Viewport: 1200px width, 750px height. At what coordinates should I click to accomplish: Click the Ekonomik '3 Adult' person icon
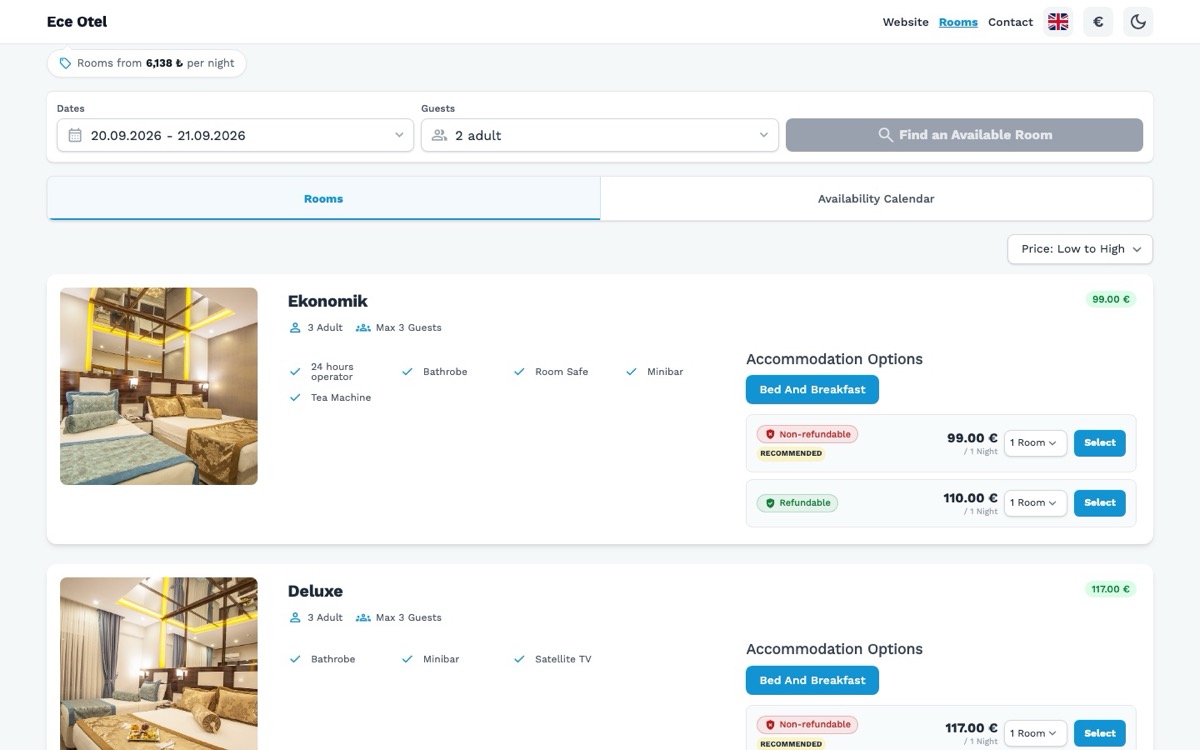295,328
